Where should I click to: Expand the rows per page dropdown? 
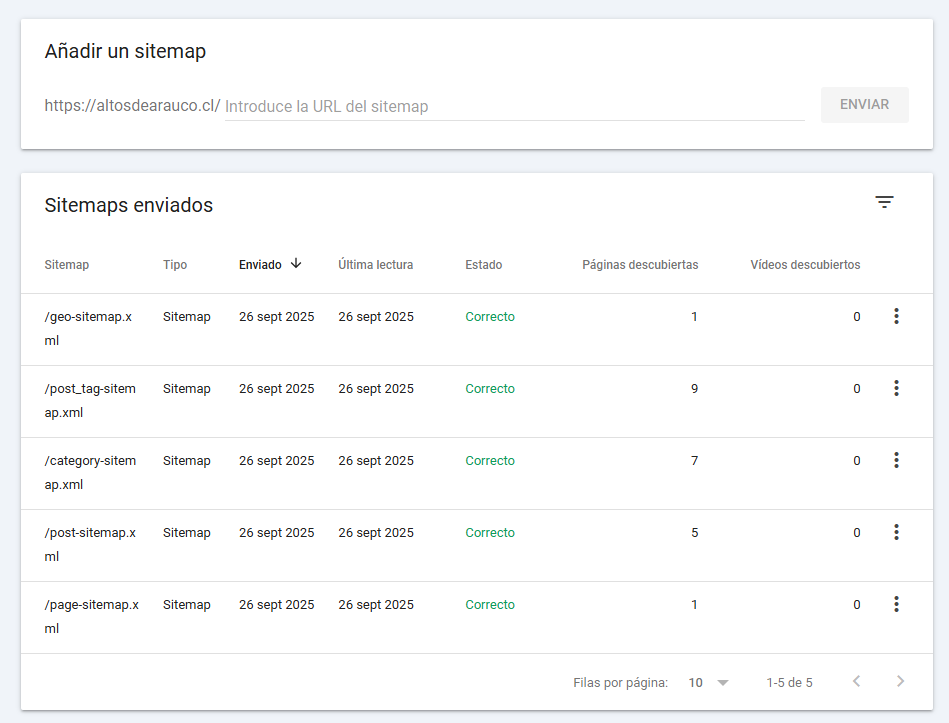click(x=709, y=683)
